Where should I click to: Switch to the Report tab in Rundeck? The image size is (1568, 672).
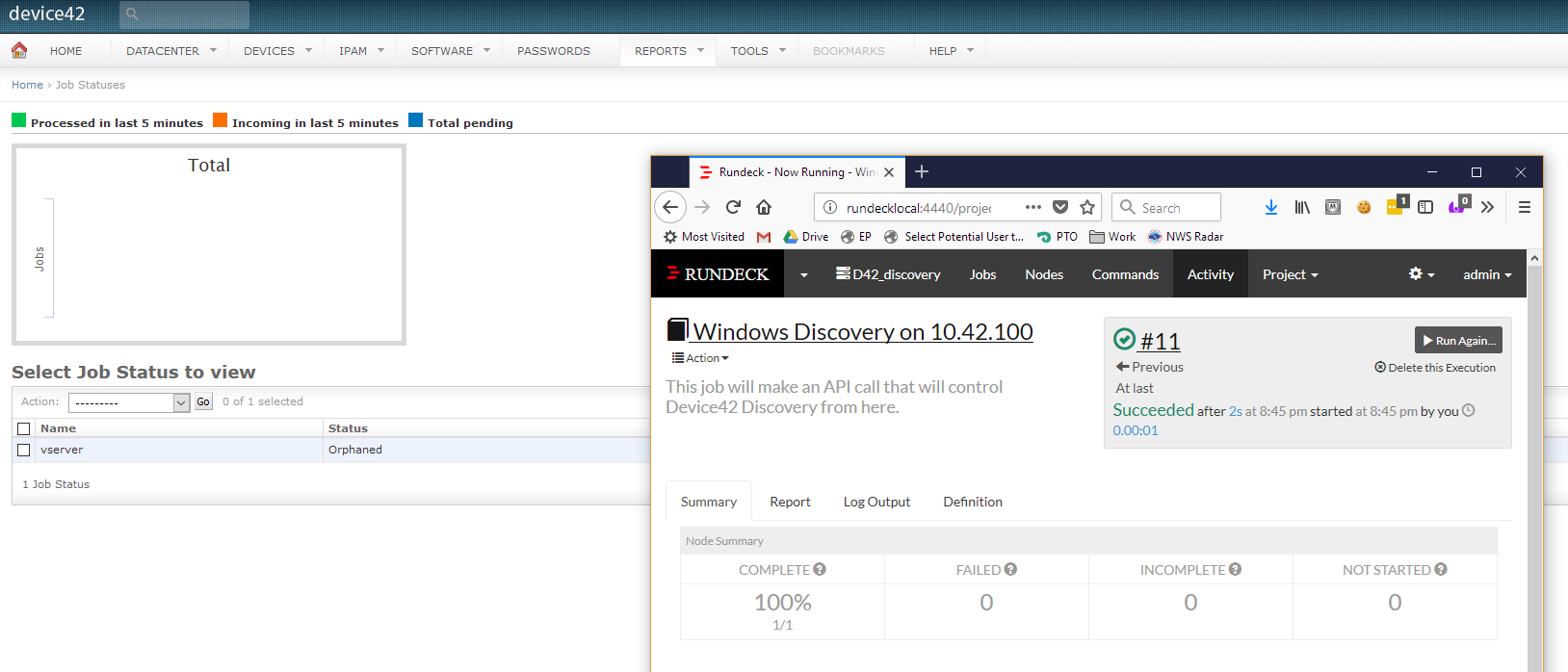point(790,502)
